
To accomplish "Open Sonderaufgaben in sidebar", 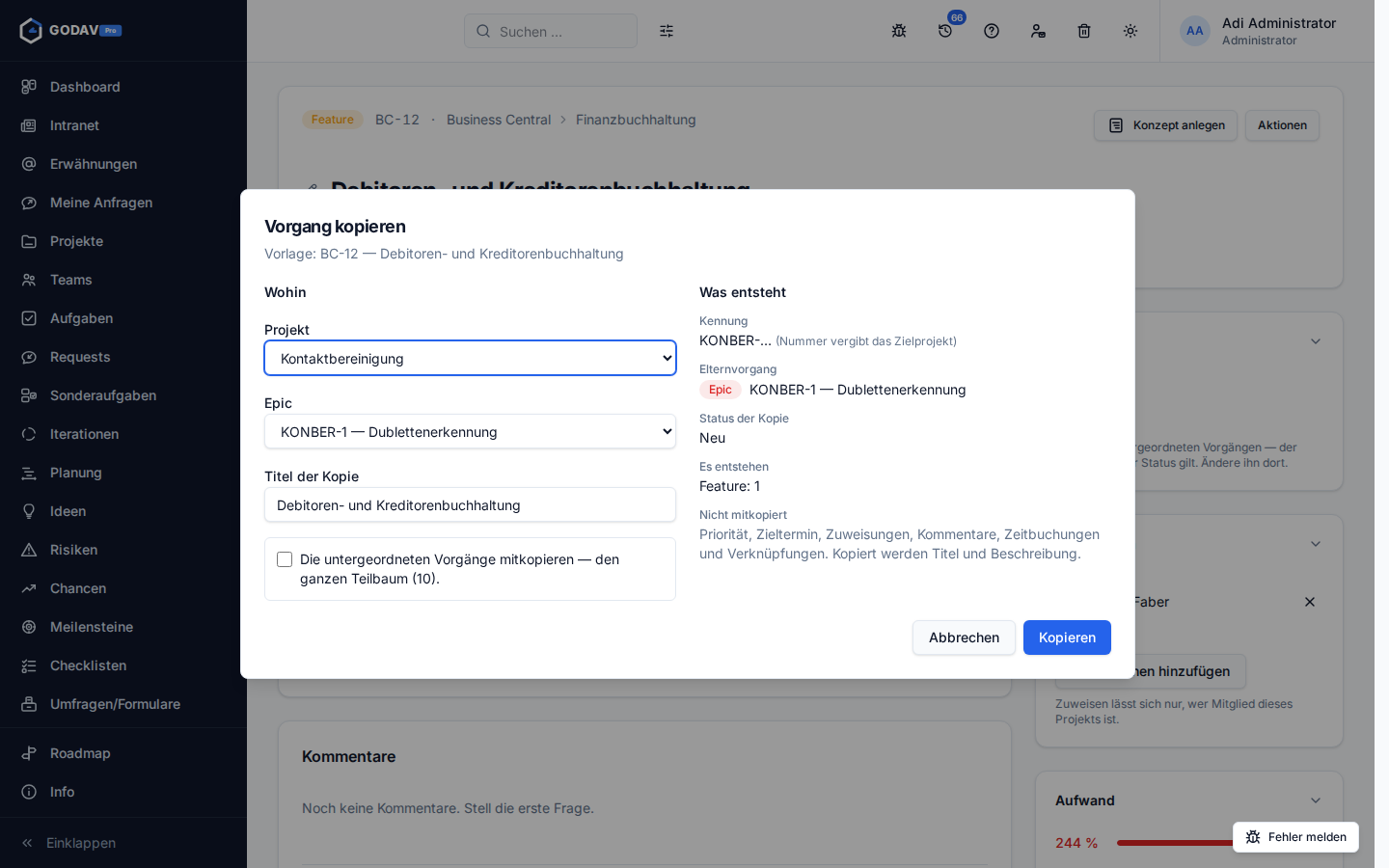I will click(123, 395).
